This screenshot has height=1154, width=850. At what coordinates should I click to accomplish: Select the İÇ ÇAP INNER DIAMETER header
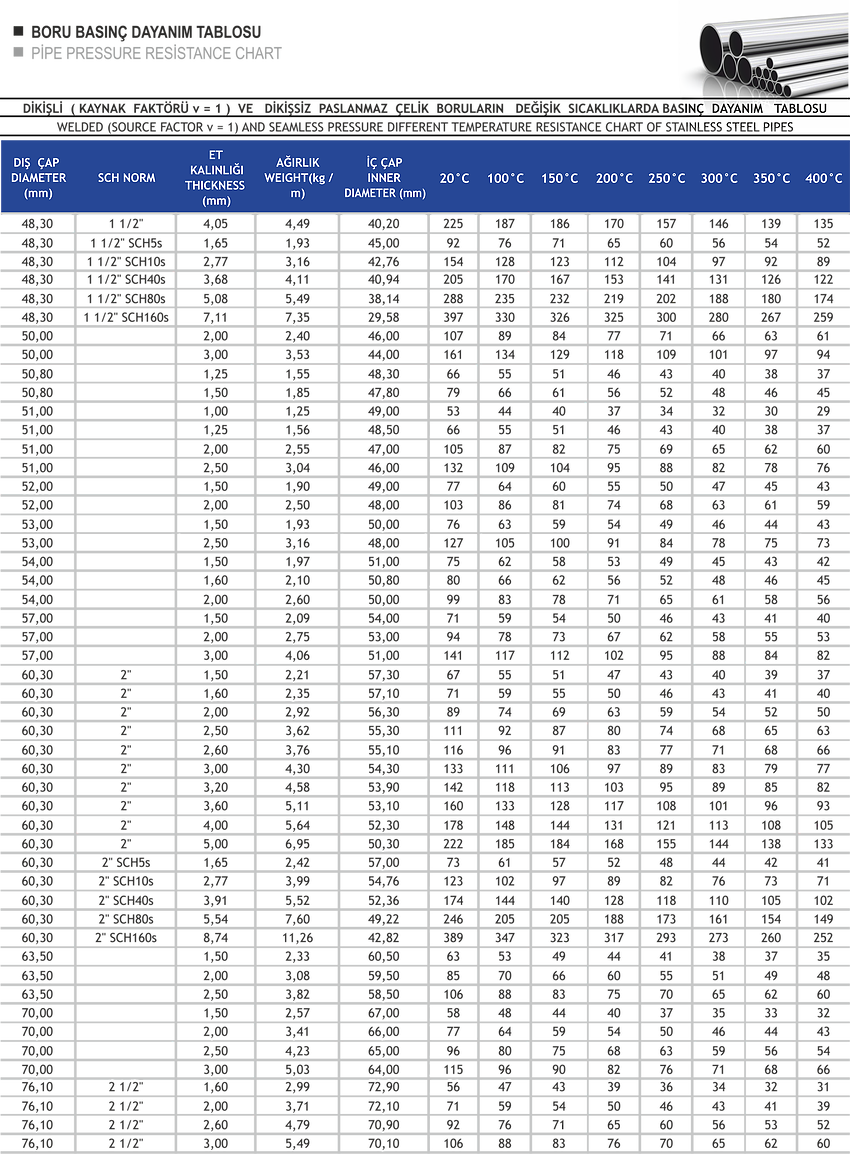(x=384, y=178)
